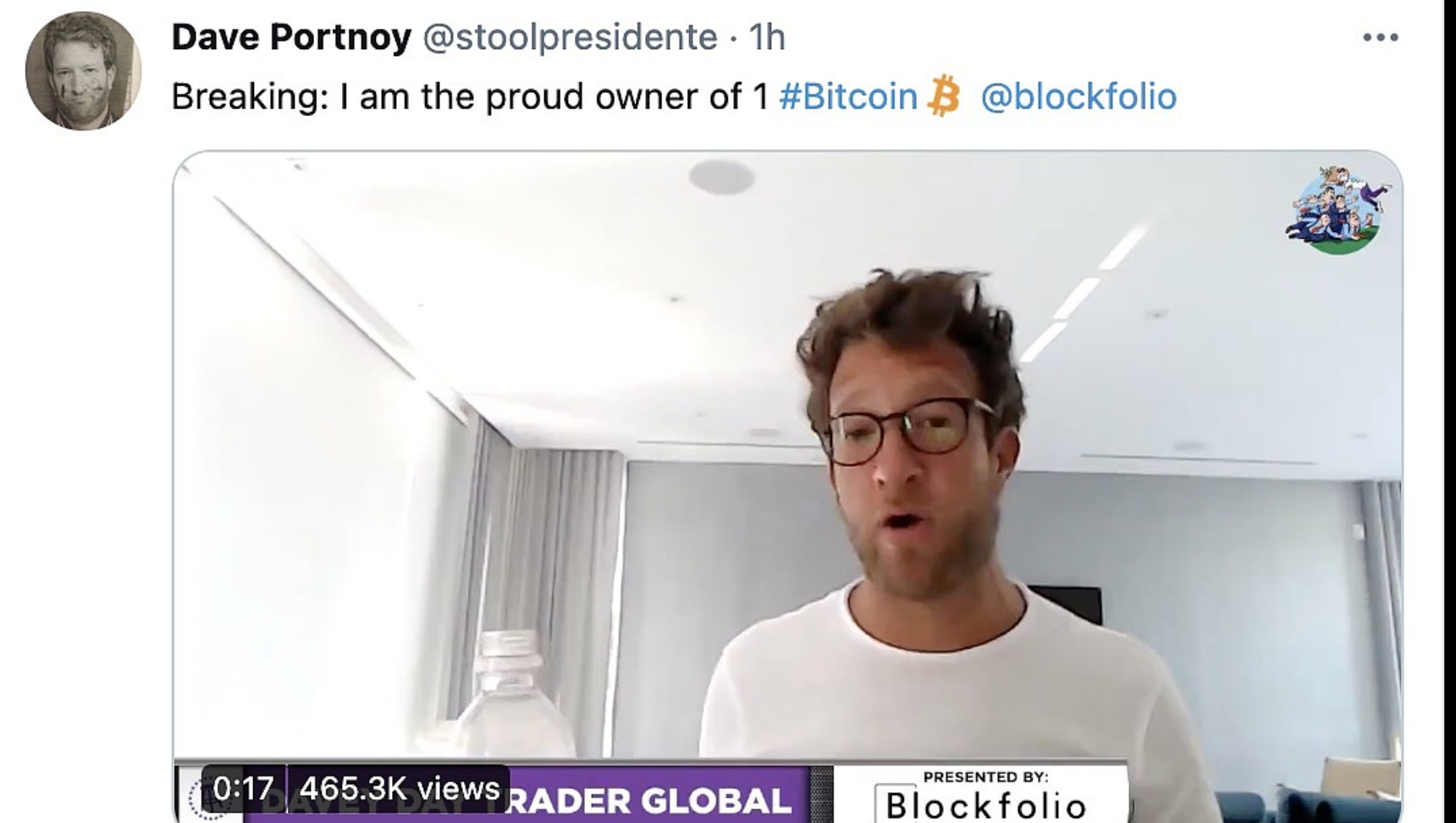Click the Dave Portnoy display name
The image size is (1456, 823).
click(291, 37)
